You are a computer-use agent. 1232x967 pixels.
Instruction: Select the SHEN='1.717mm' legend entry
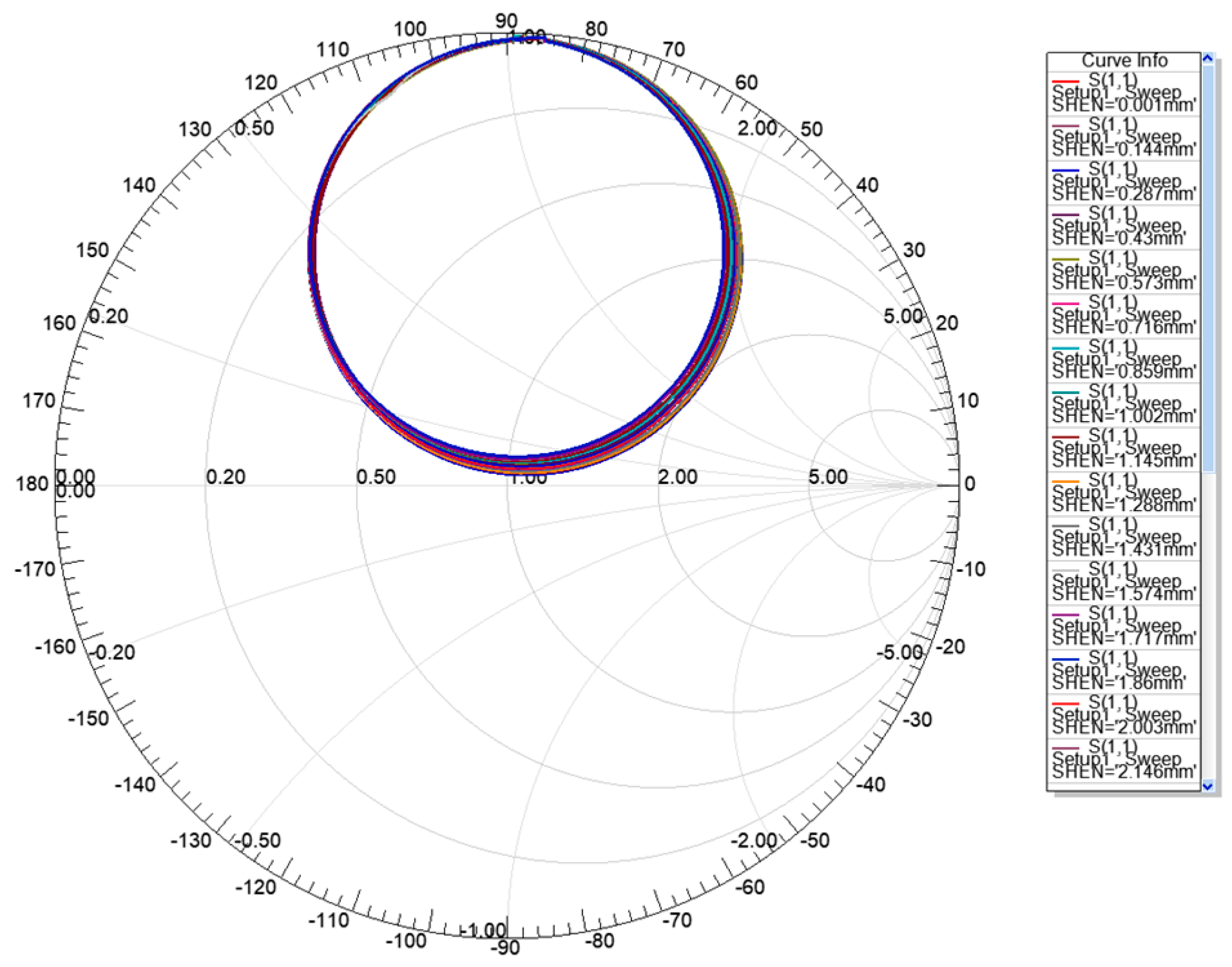pos(1124,627)
